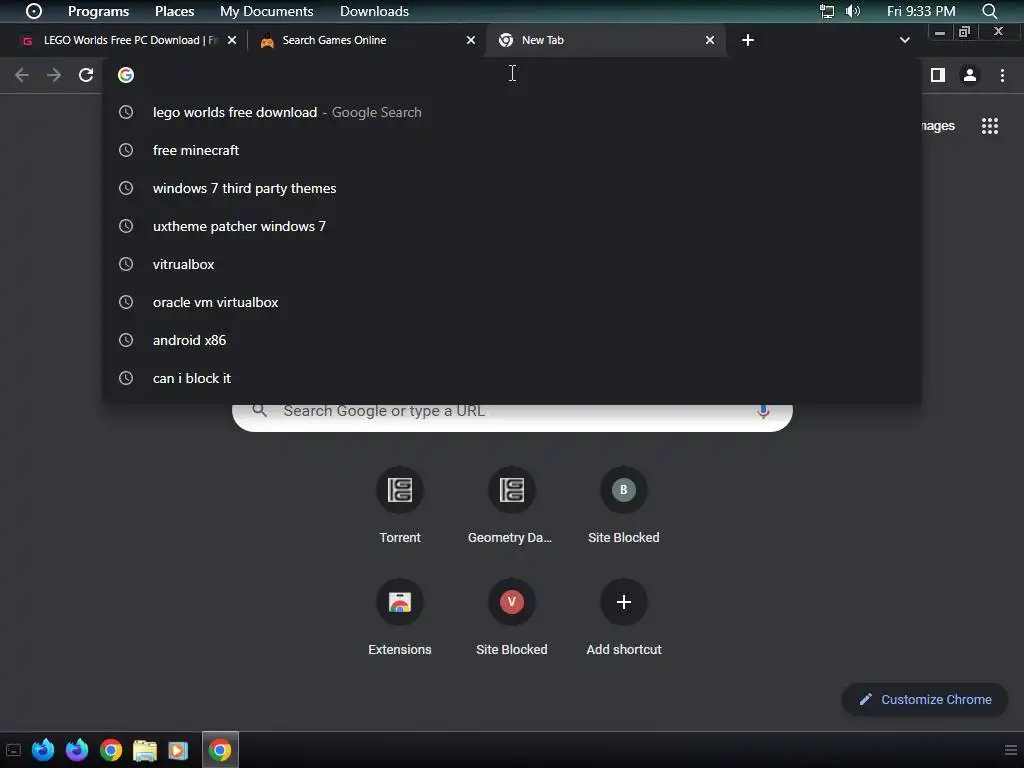Open the taskbar hamburger menu at right
Image resolution: width=1024 pixels, height=768 pixels.
tap(1010, 750)
